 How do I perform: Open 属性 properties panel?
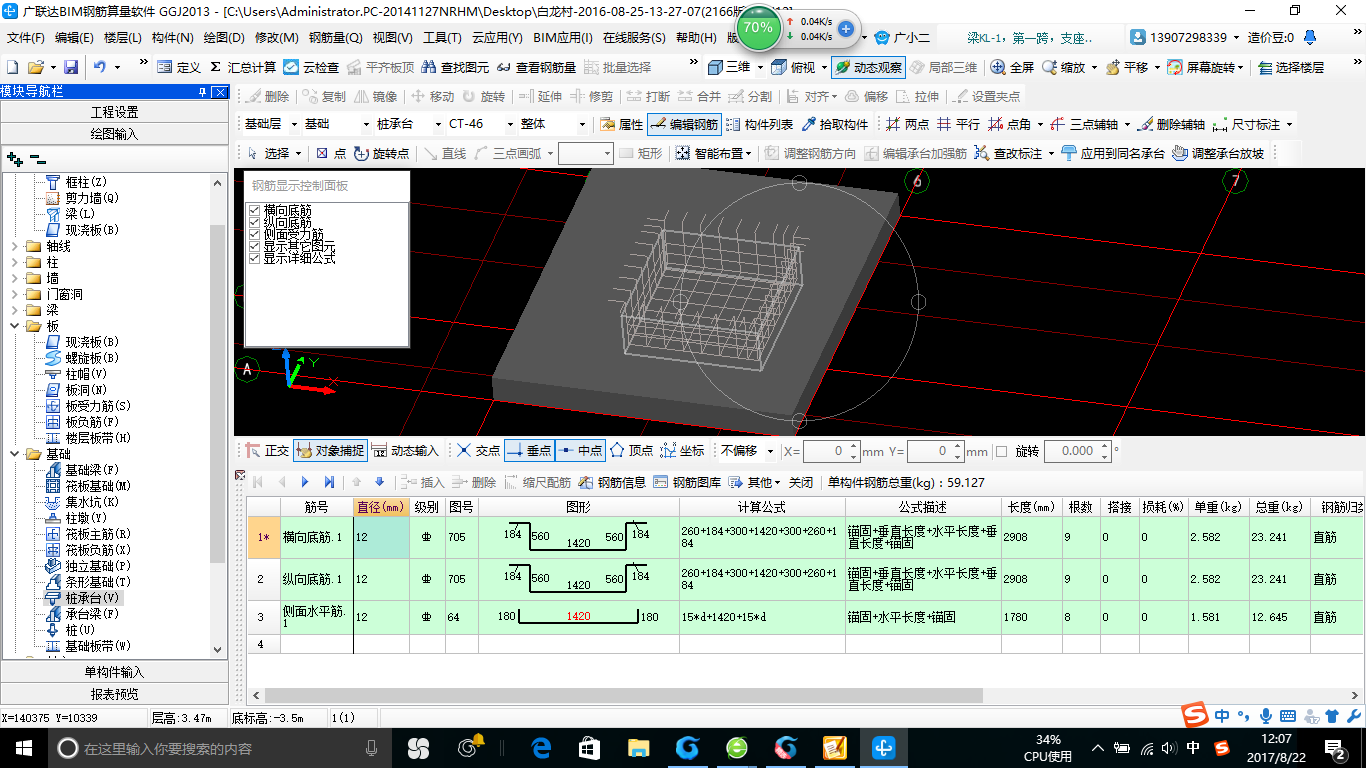click(621, 124)
